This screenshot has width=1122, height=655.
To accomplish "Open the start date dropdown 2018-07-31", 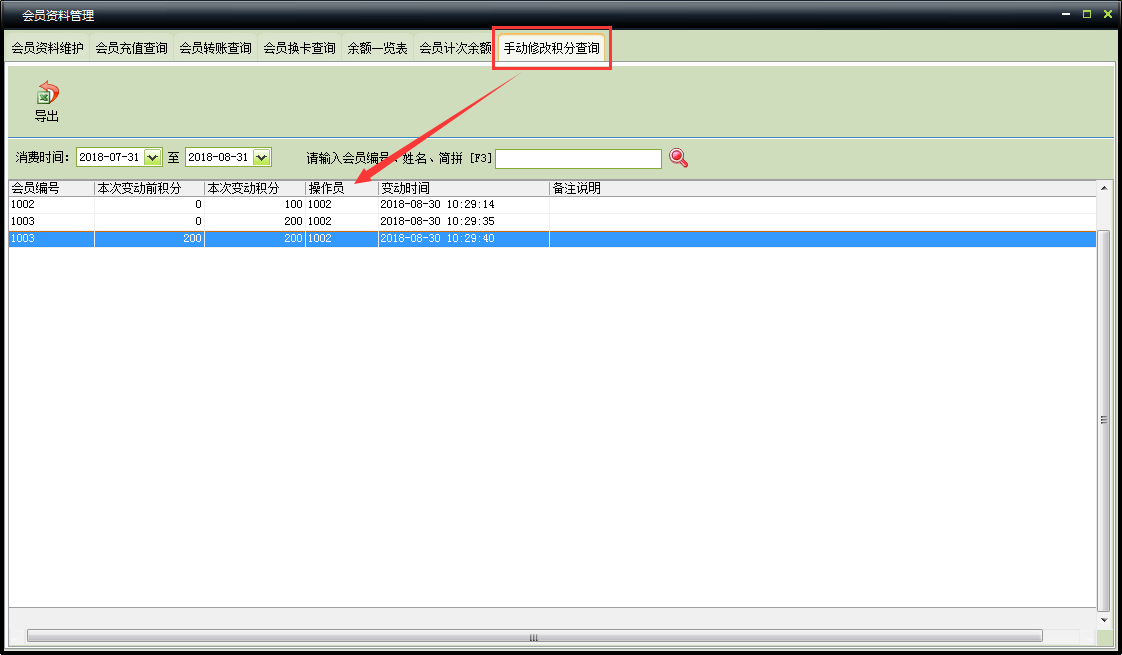I will pyautogui.click(x=153, y=158).
